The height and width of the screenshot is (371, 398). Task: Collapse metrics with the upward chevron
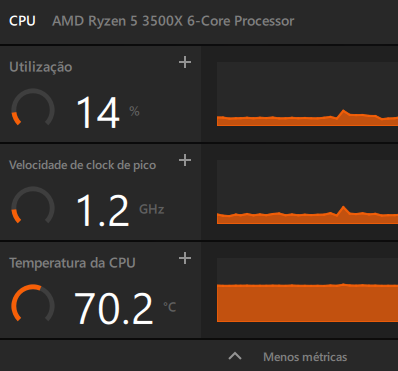point(235,357)
